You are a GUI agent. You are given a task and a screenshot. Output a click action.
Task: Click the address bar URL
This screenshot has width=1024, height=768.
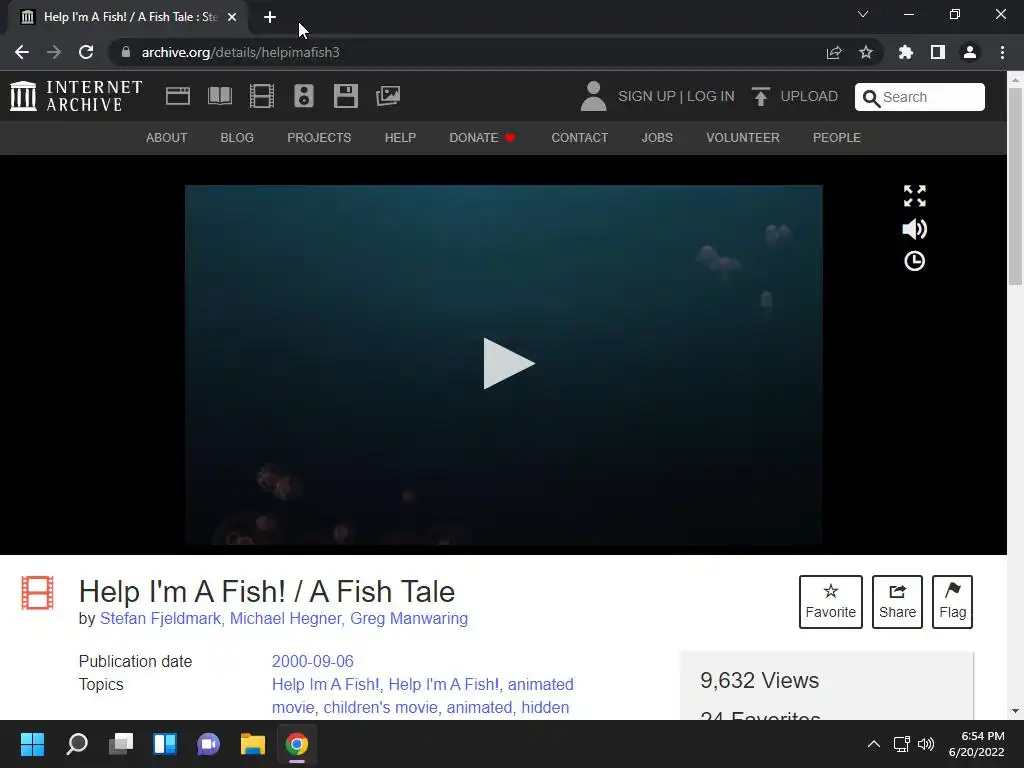240,52
